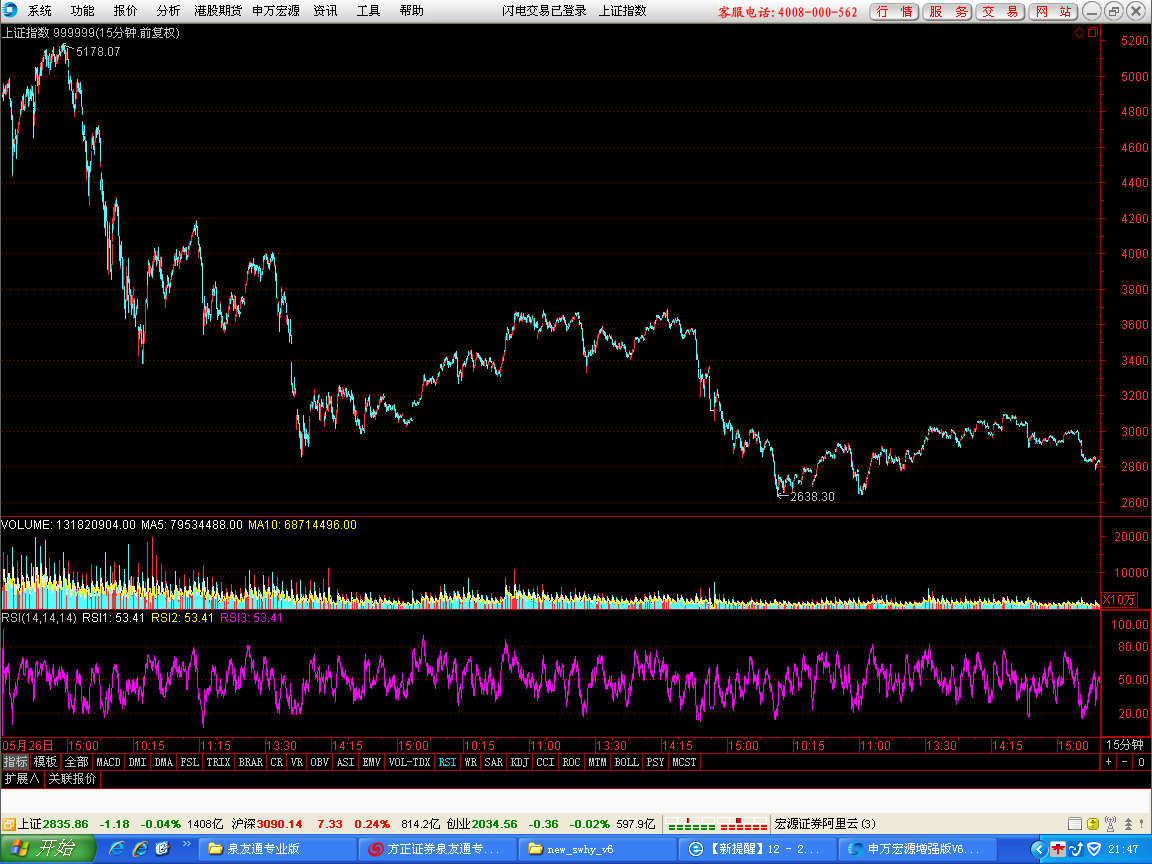
Task: Expand hidden system tray icons
Action: coord(1038,849)
